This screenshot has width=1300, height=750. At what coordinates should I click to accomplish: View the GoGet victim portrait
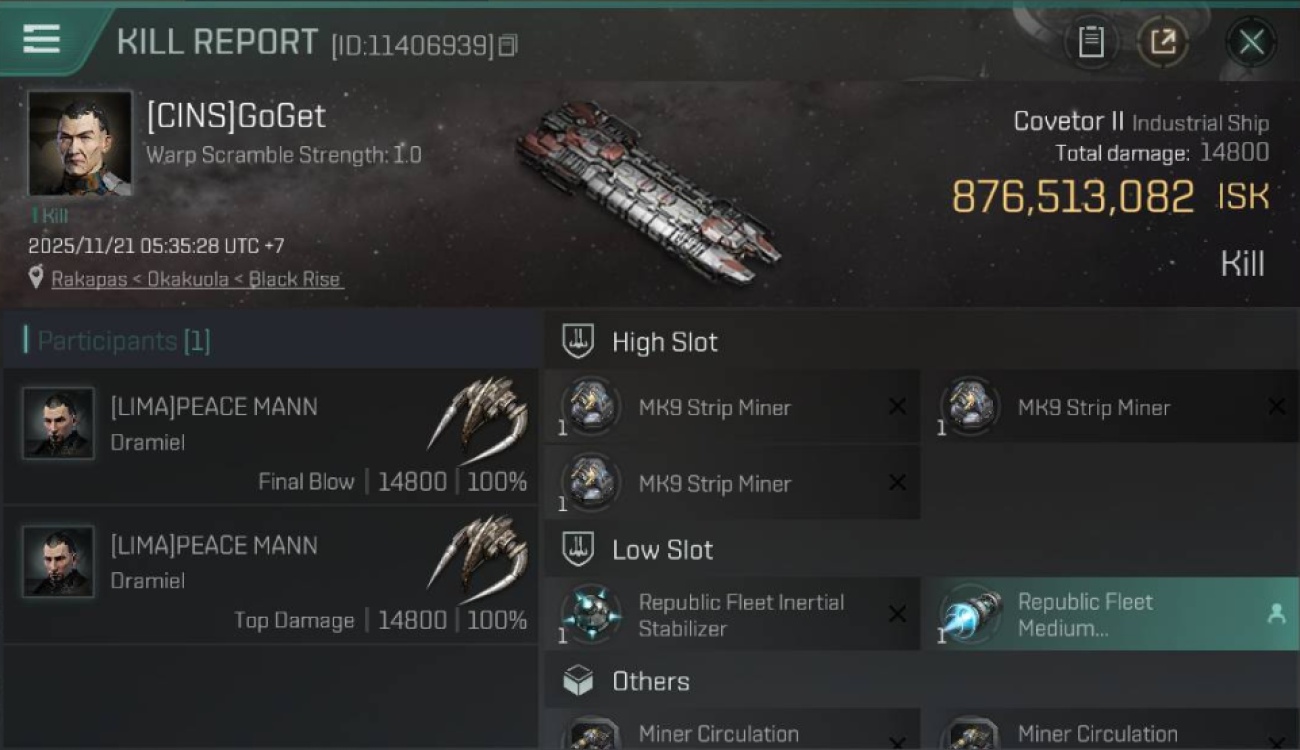pos(80,144)
